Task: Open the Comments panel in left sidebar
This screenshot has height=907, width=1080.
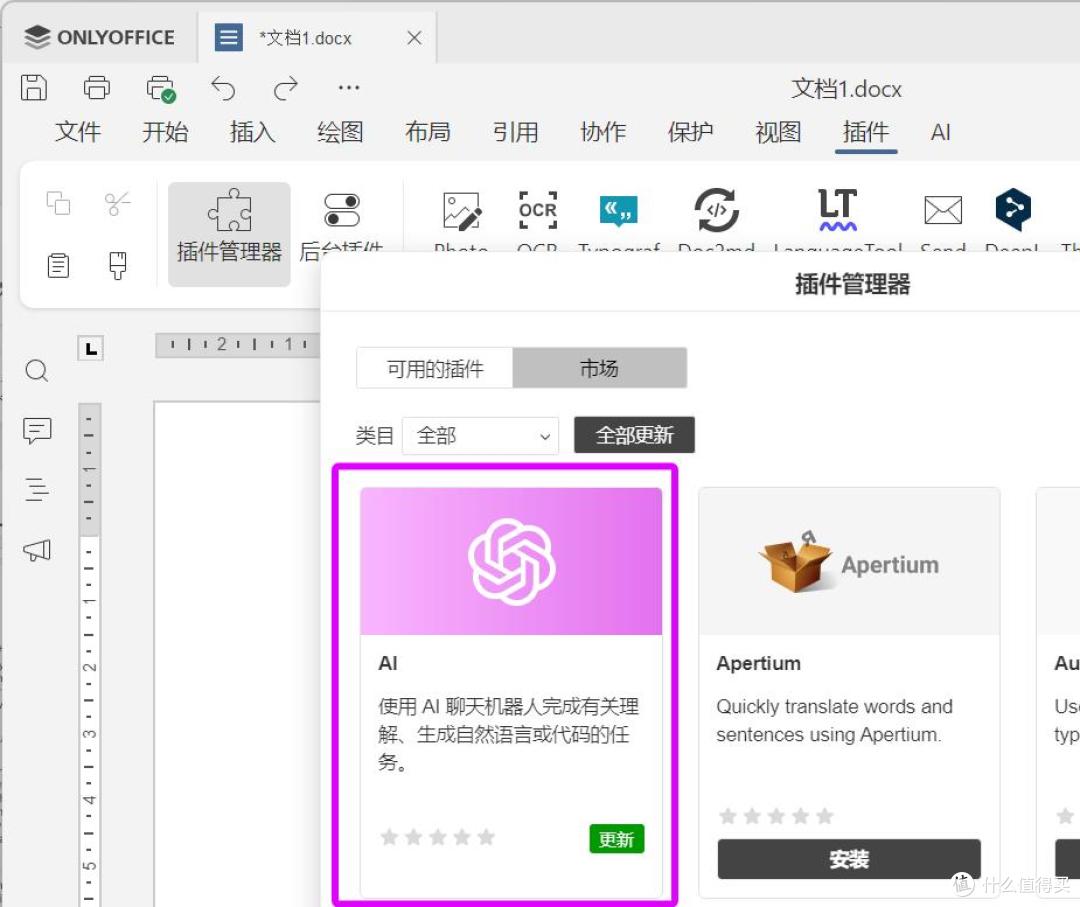Action: coord(37,430)
